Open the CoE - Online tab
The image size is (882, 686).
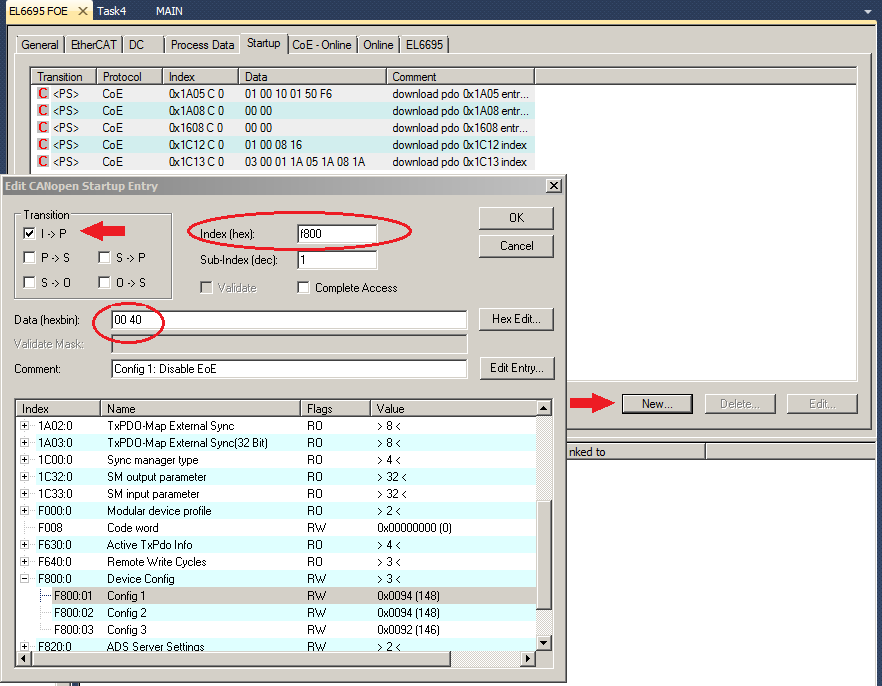coord(322,45)
